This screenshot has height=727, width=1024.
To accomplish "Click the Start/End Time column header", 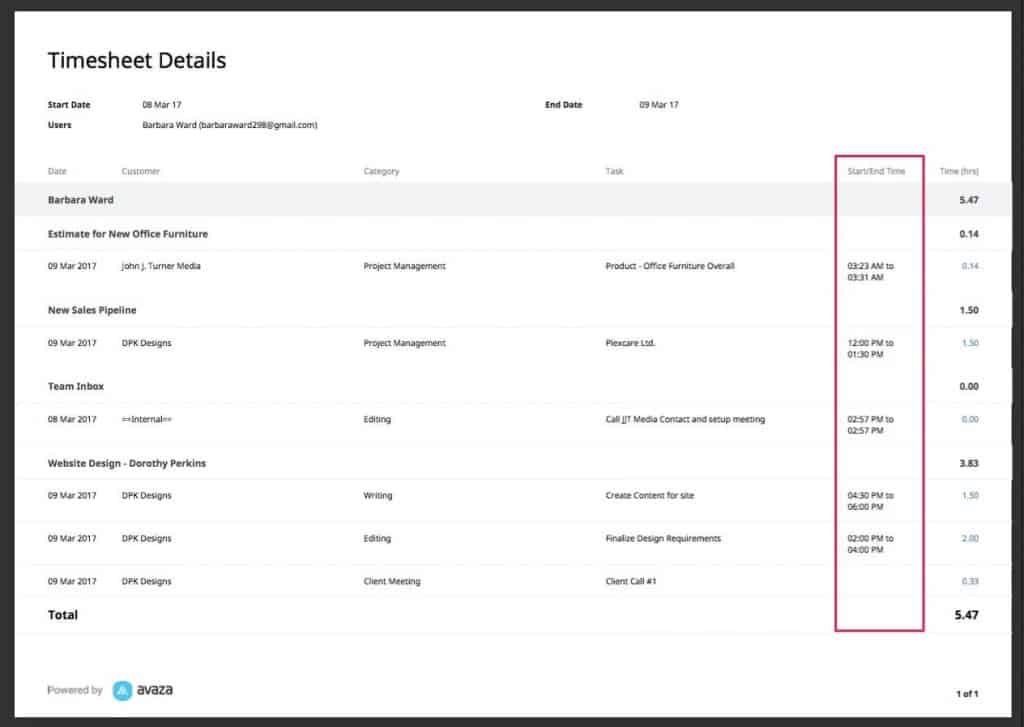I will pos(876,171).
